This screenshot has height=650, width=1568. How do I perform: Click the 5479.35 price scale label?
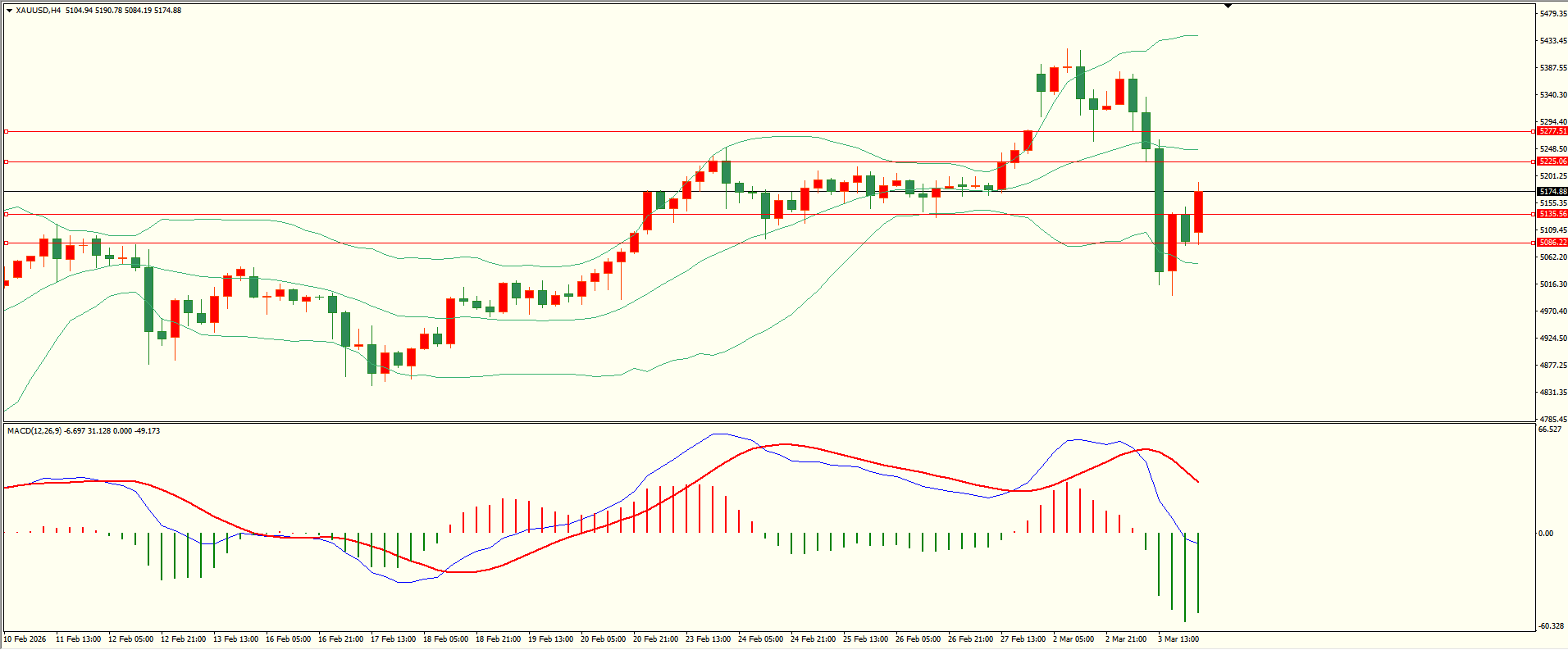point(1552,14)
